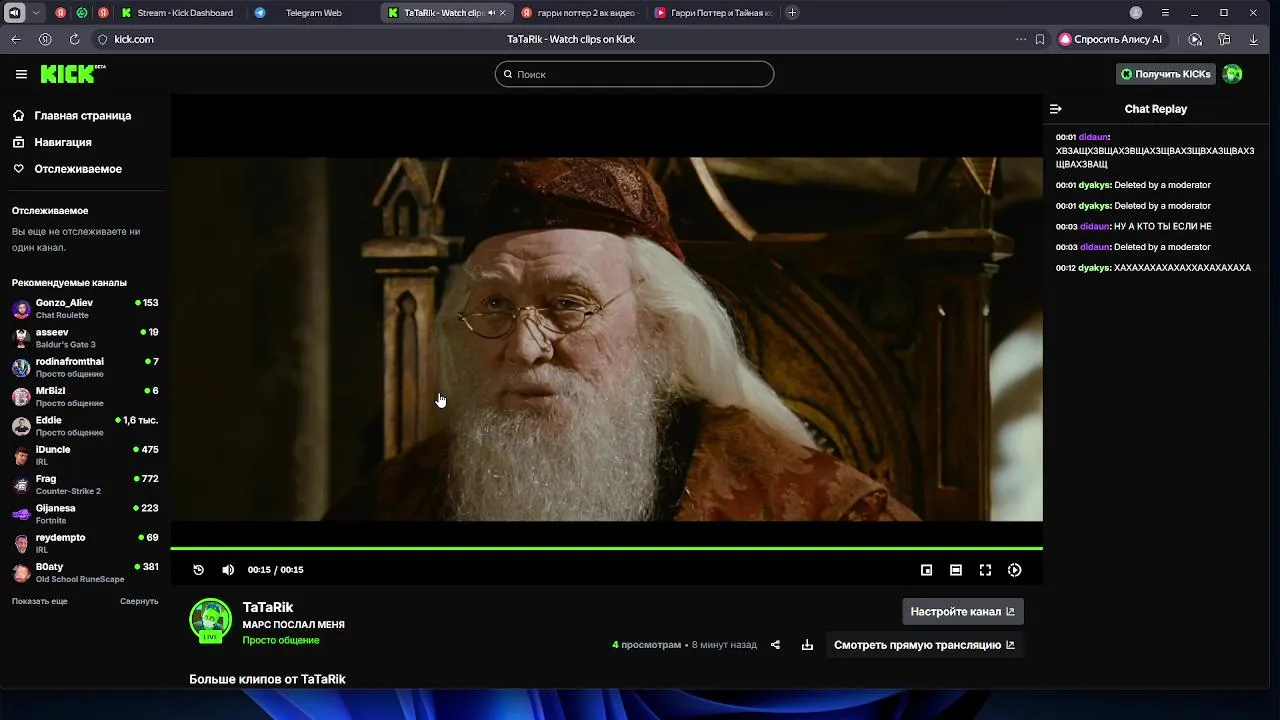Open the Kick hamburger sidebar menu
Screen dimensions: 1280x720
click(x=21, y=74)
